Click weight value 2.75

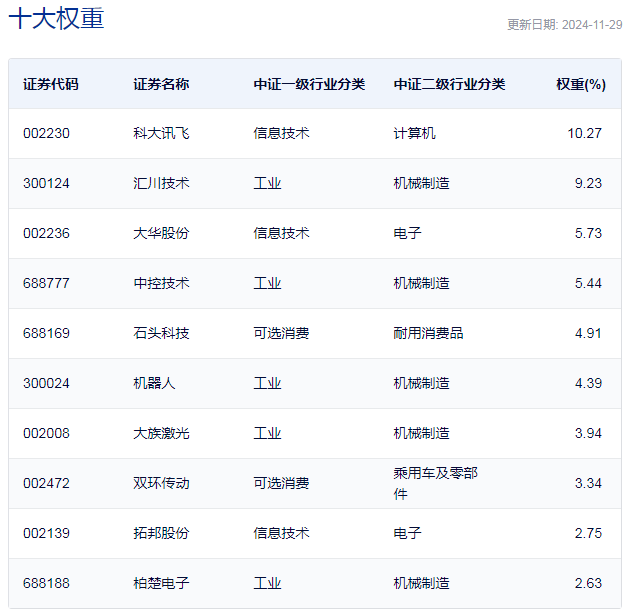click(588, 534)
